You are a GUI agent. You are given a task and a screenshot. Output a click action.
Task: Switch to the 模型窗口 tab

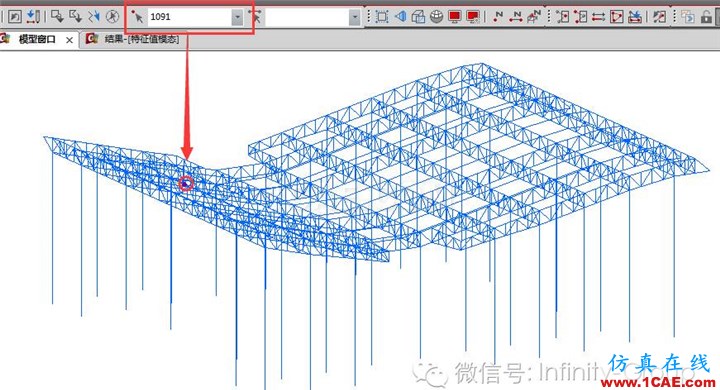click(x=37, y=40)
